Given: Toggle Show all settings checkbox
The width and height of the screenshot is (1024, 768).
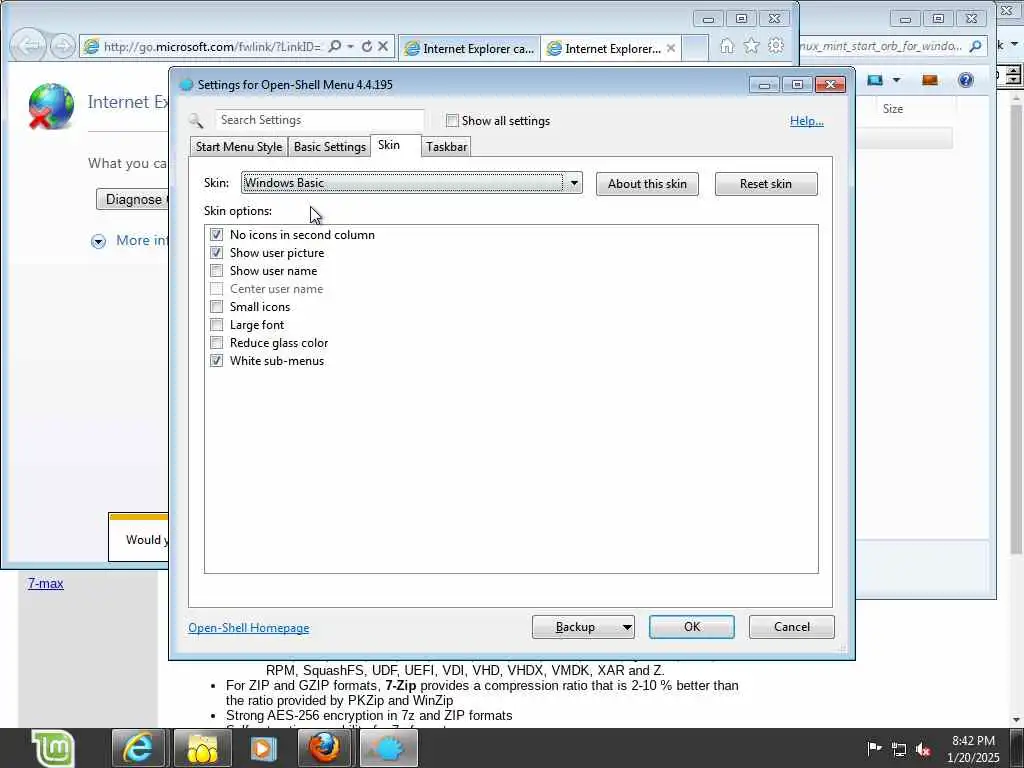Looking at the screenshot, I should (452, 121).
